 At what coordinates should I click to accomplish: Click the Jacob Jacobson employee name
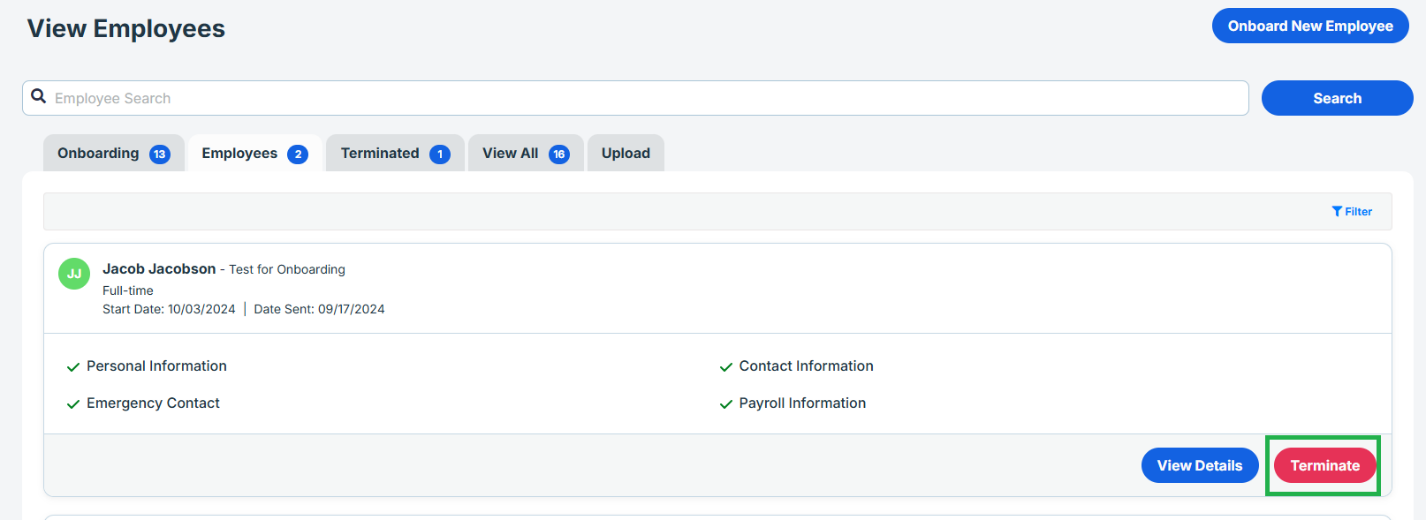coord(159,269)
